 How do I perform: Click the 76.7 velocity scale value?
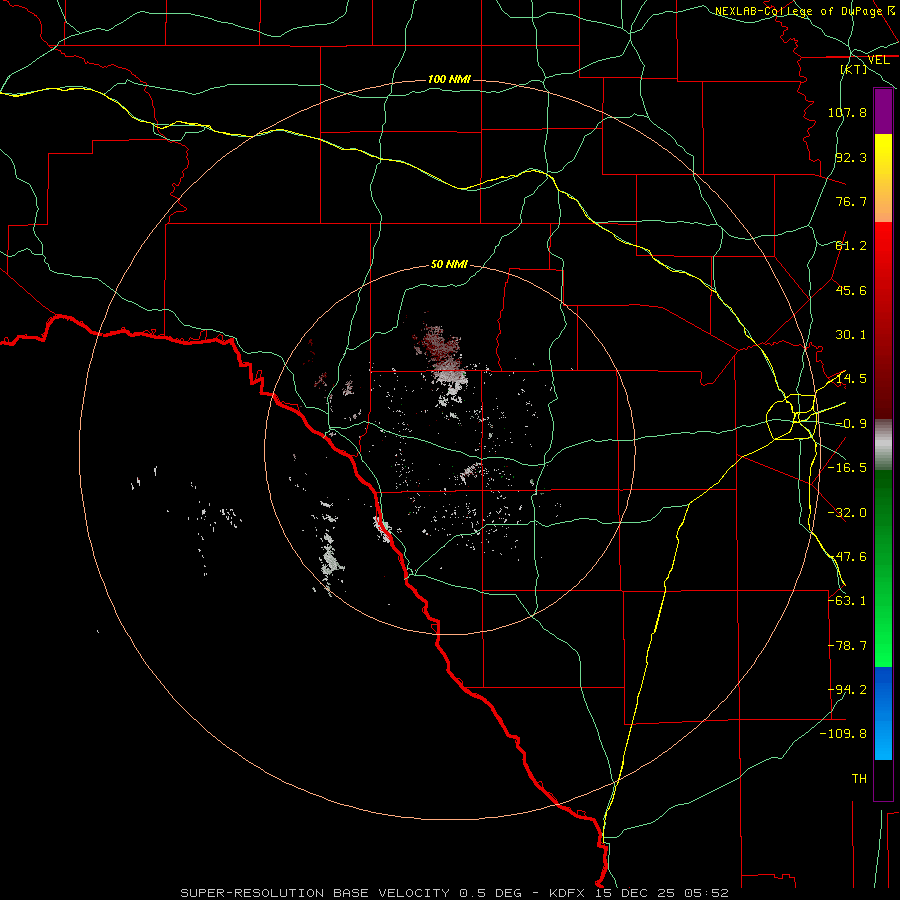point(851,201)
